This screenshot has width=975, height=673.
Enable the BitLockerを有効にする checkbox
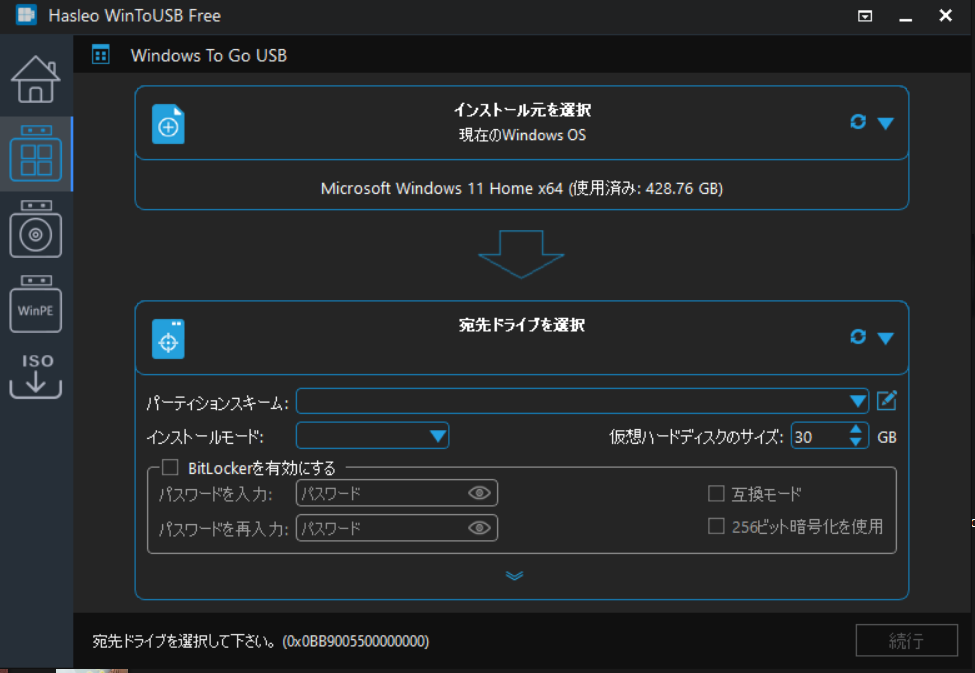[168, 466]
